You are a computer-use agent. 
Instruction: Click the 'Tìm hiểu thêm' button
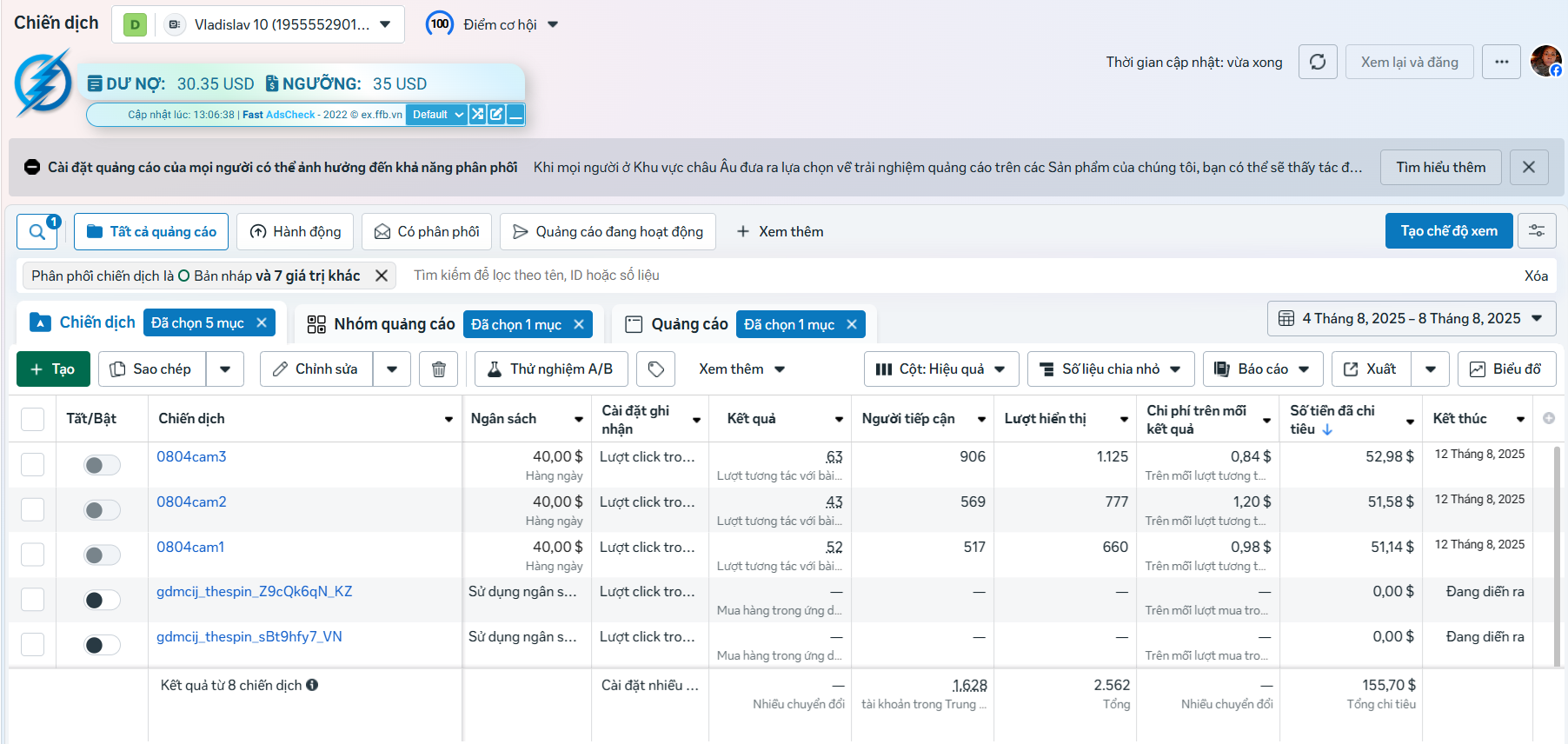point(1441,167)
